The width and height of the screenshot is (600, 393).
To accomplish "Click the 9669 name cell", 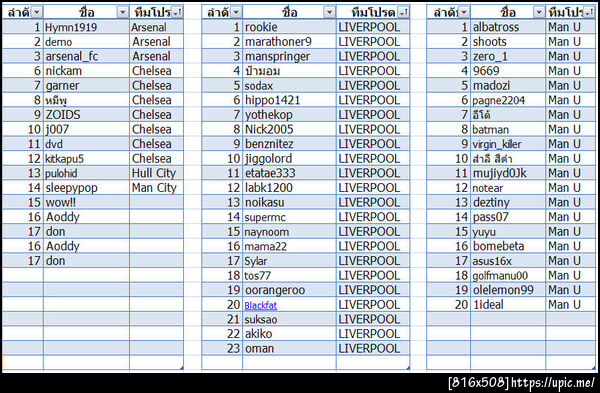I will (x=508, y=71).
